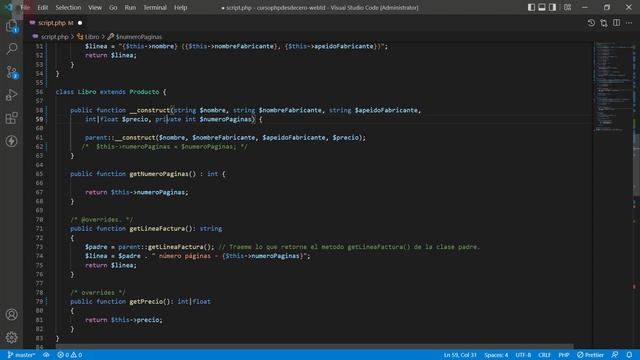
Task: Open the Run menu
Action: click(130, 7)
